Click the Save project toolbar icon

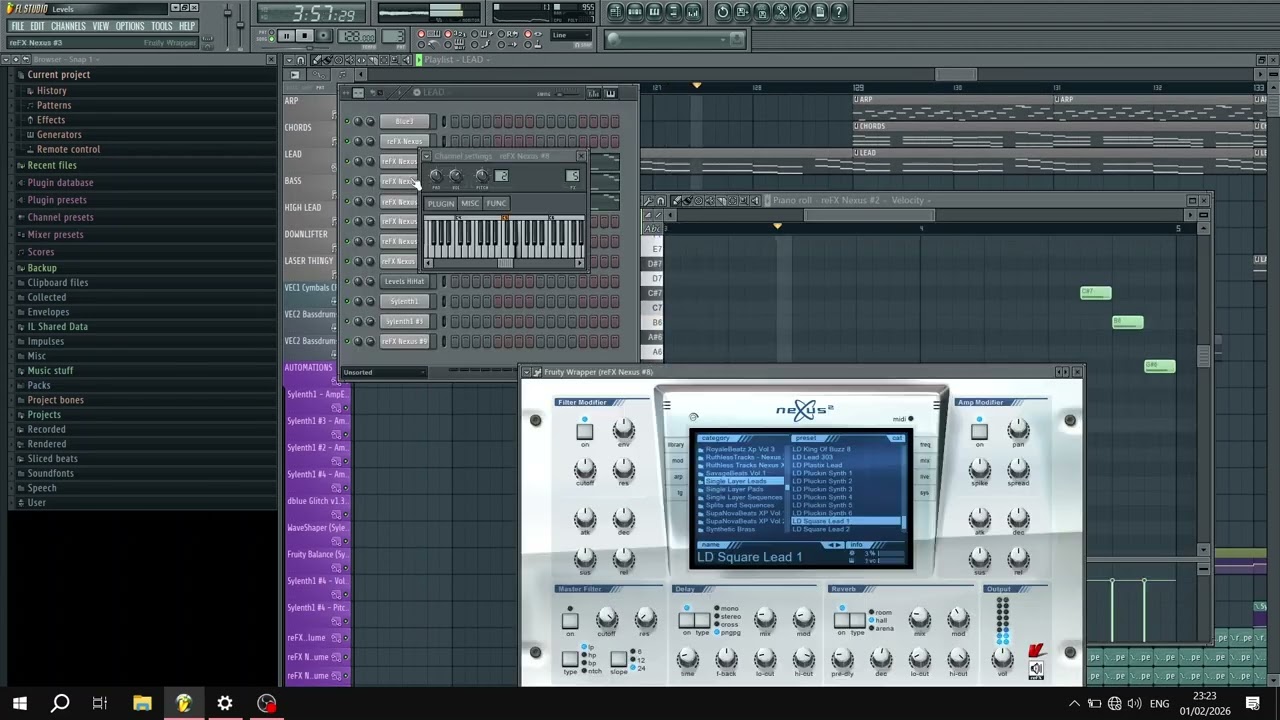[742, 12]
